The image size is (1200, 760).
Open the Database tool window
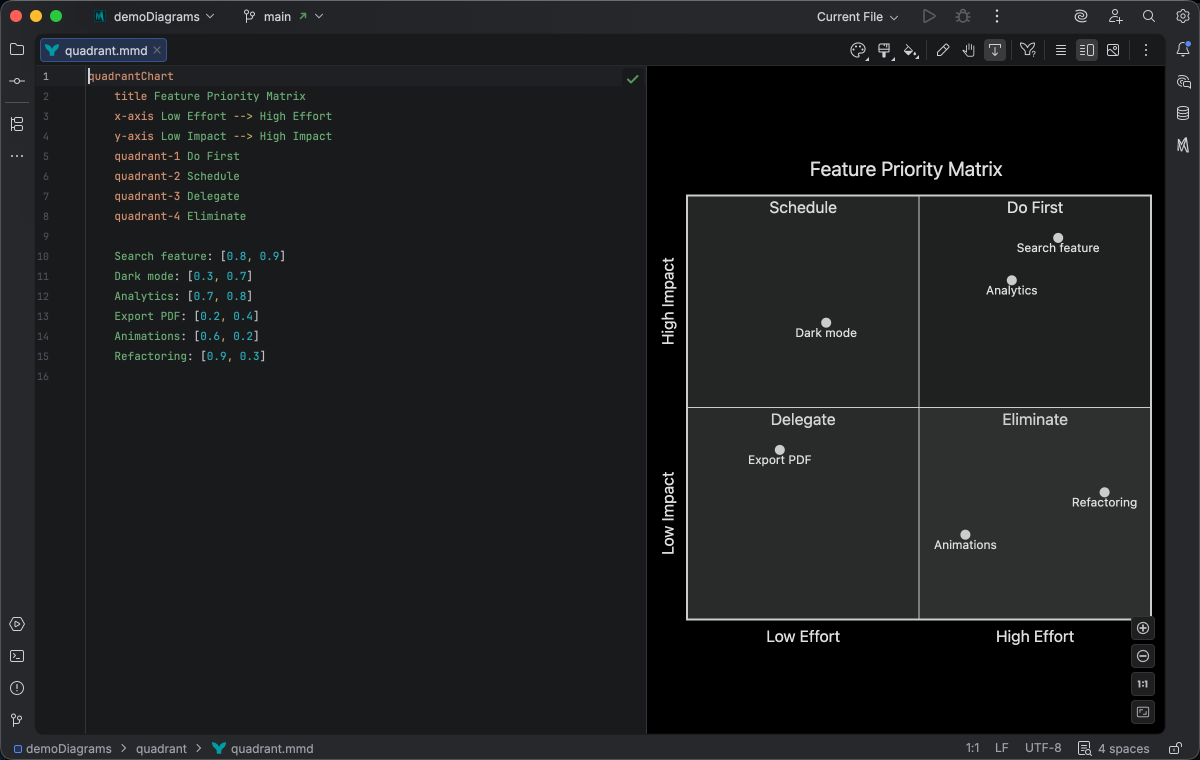[1183, 113]
